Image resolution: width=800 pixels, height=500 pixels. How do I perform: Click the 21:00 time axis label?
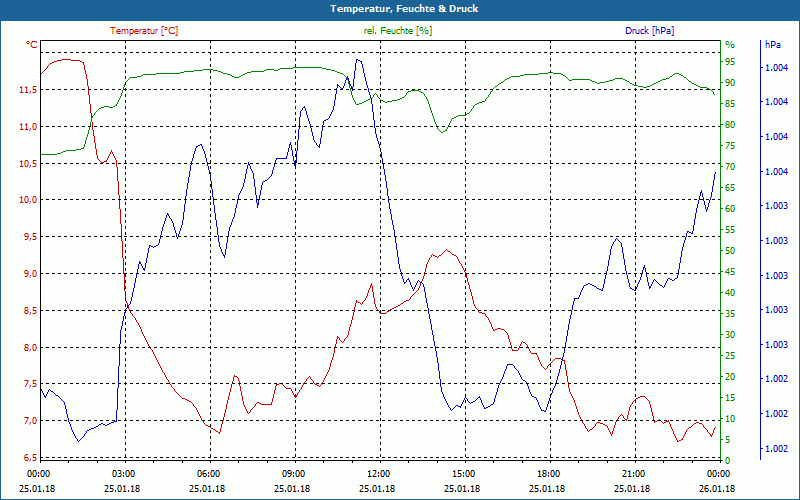click(x=633, y=473)
